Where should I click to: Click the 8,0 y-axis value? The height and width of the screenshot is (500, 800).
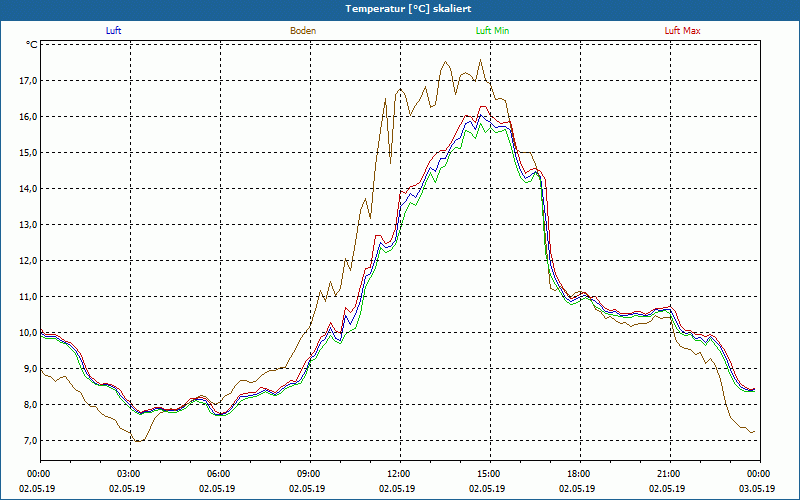tap(31, 405)
